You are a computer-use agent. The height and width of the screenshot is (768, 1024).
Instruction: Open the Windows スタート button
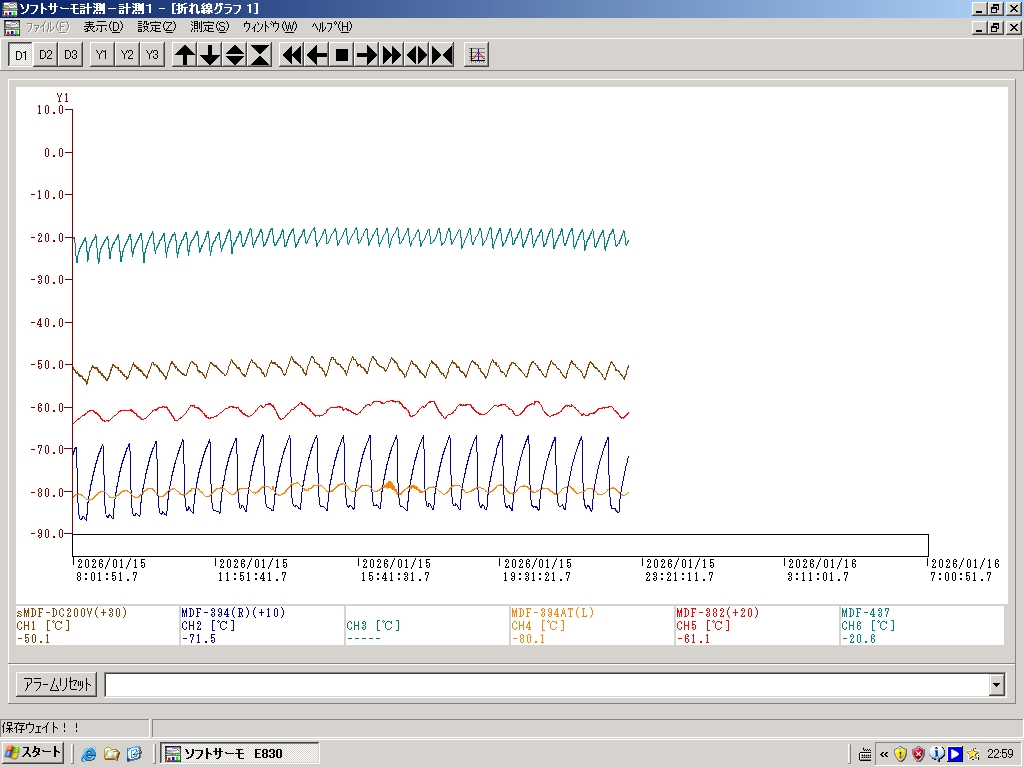point(34,753)
